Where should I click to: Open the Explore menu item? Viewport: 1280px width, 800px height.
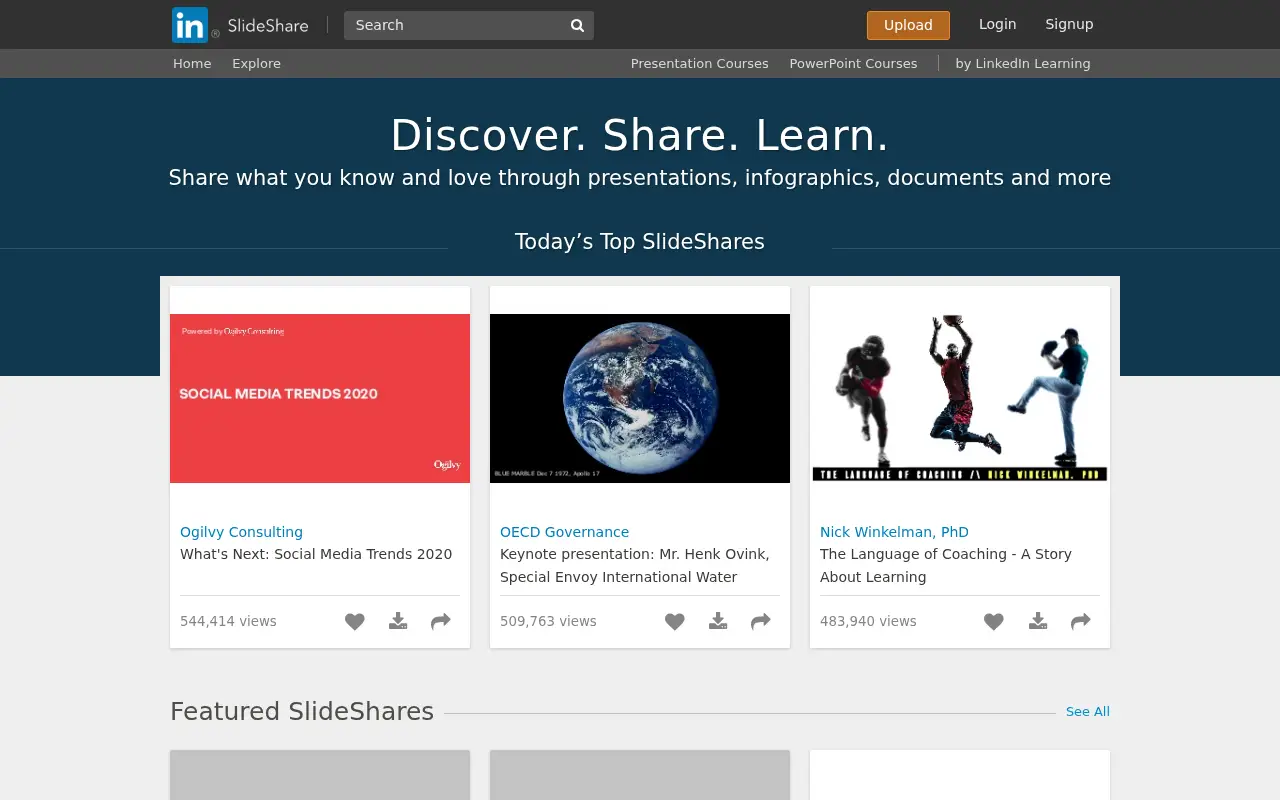(256, 63)
